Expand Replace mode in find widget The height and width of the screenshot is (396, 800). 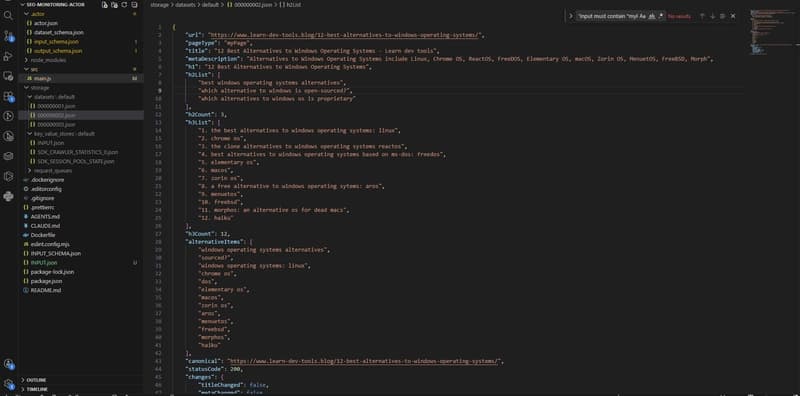pyautogui.click(x=570, y=16)
